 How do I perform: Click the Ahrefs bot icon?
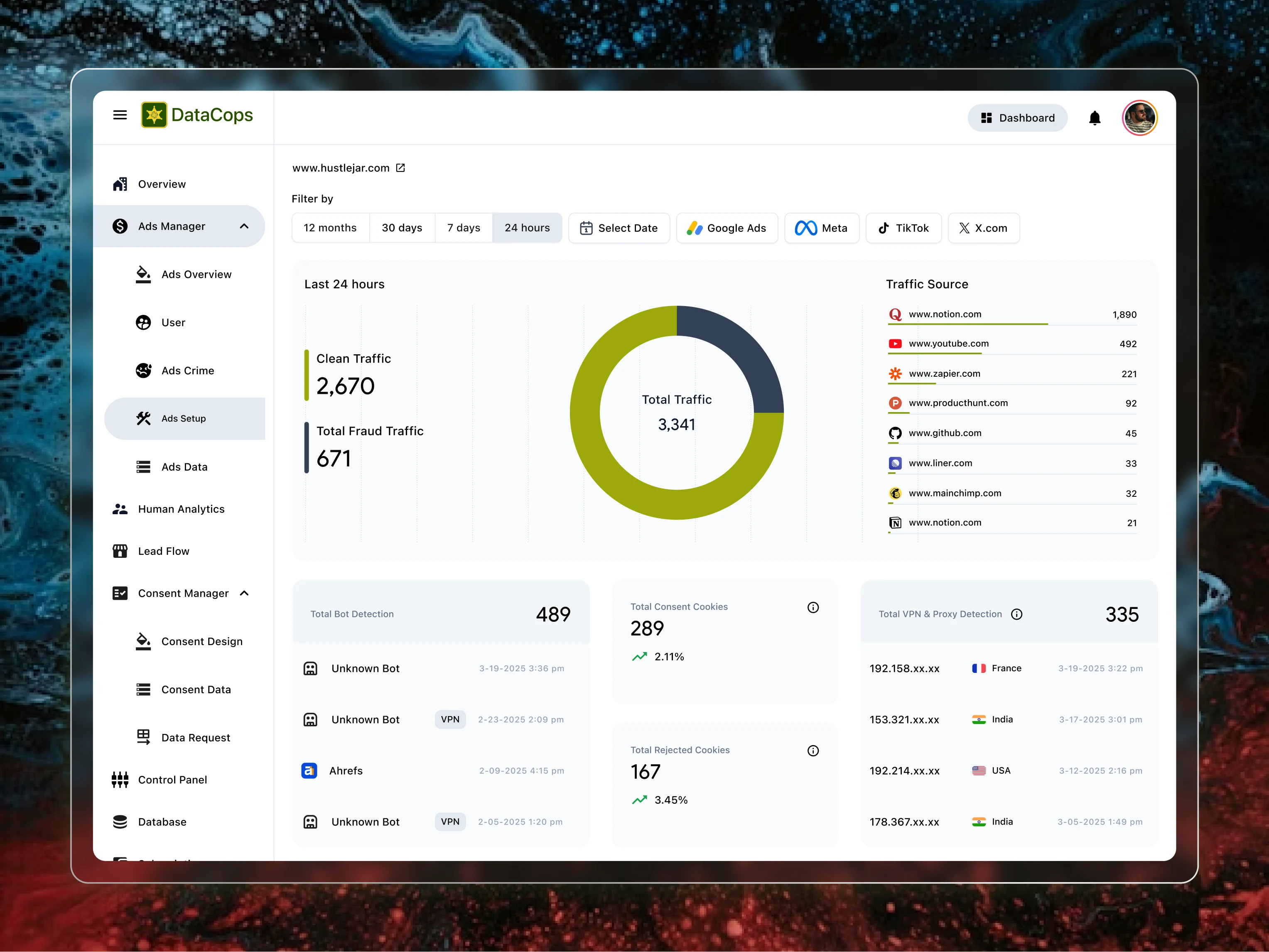click(309, 771)
